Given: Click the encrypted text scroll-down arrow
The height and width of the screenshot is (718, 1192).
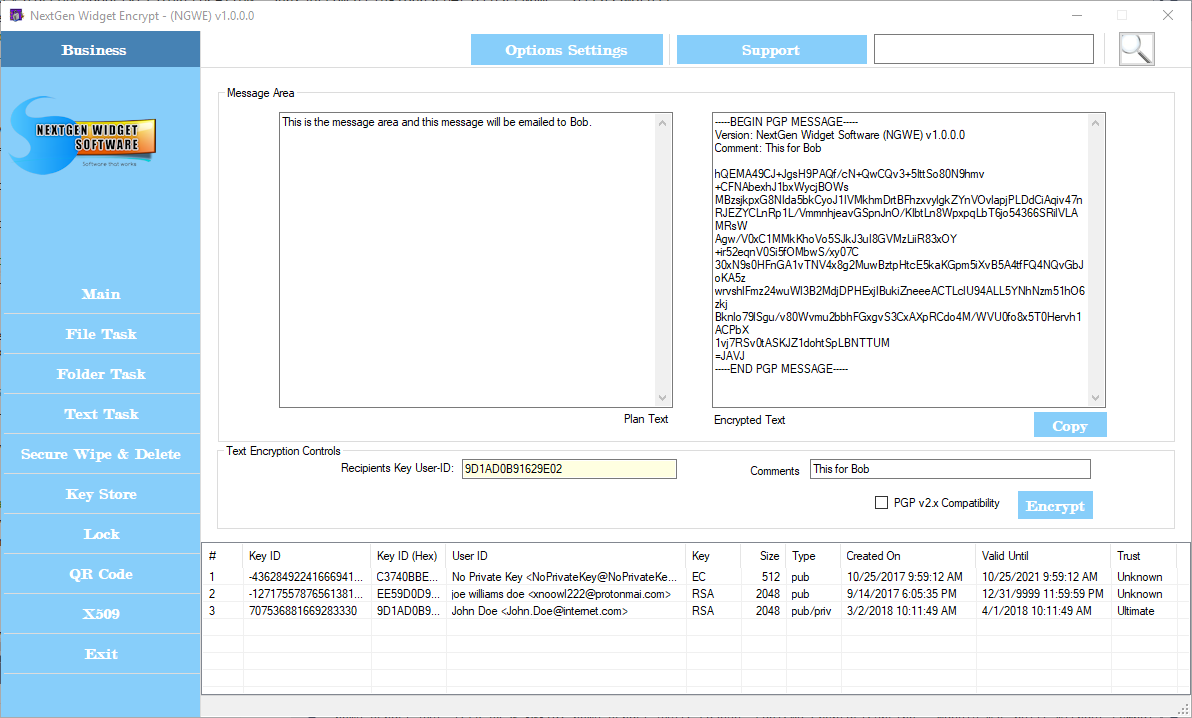Looking at the screenshot, I should [x=1095, y=398].
